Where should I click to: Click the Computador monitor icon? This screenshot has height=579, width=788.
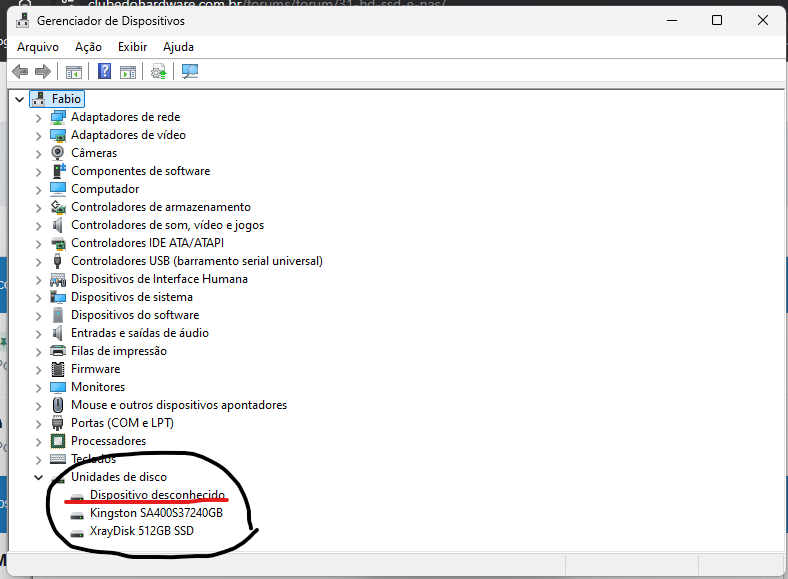point(58,189)
